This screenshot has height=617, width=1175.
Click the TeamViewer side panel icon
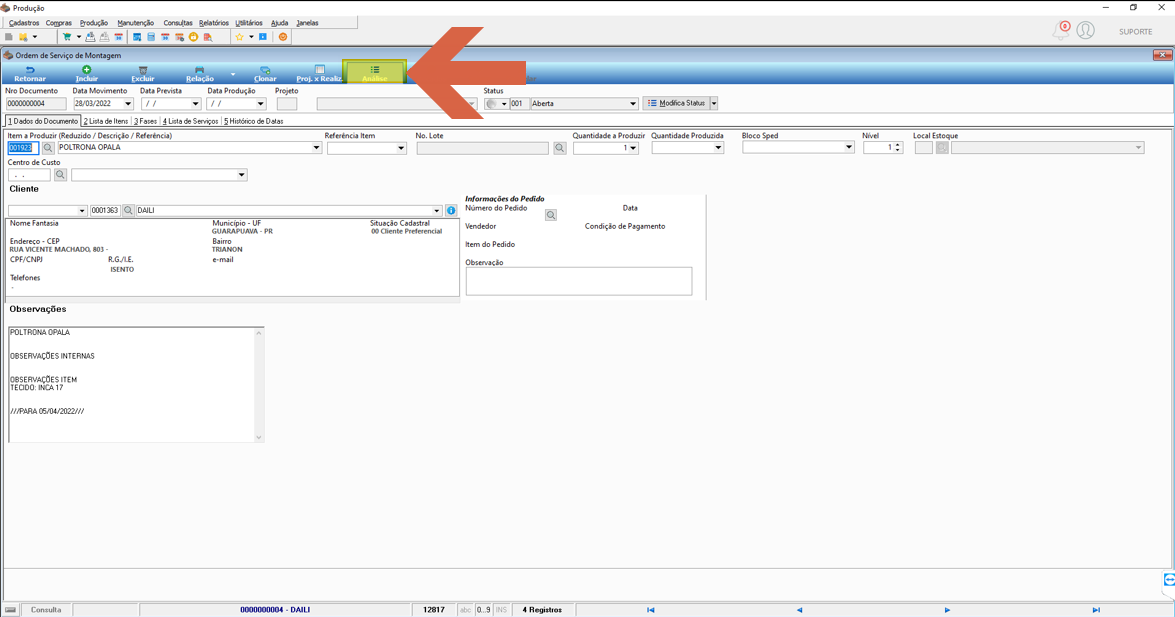point(1169,580)
